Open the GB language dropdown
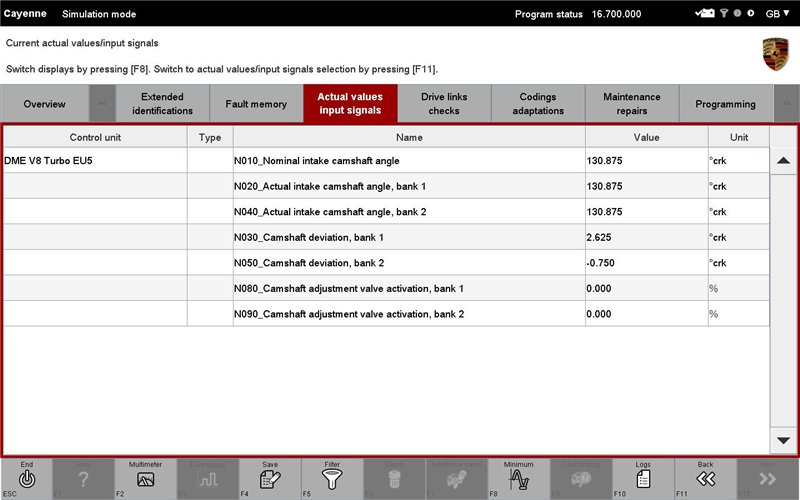Image resolution: width=800 pixels, height=500 pixels. click(777, 14)
